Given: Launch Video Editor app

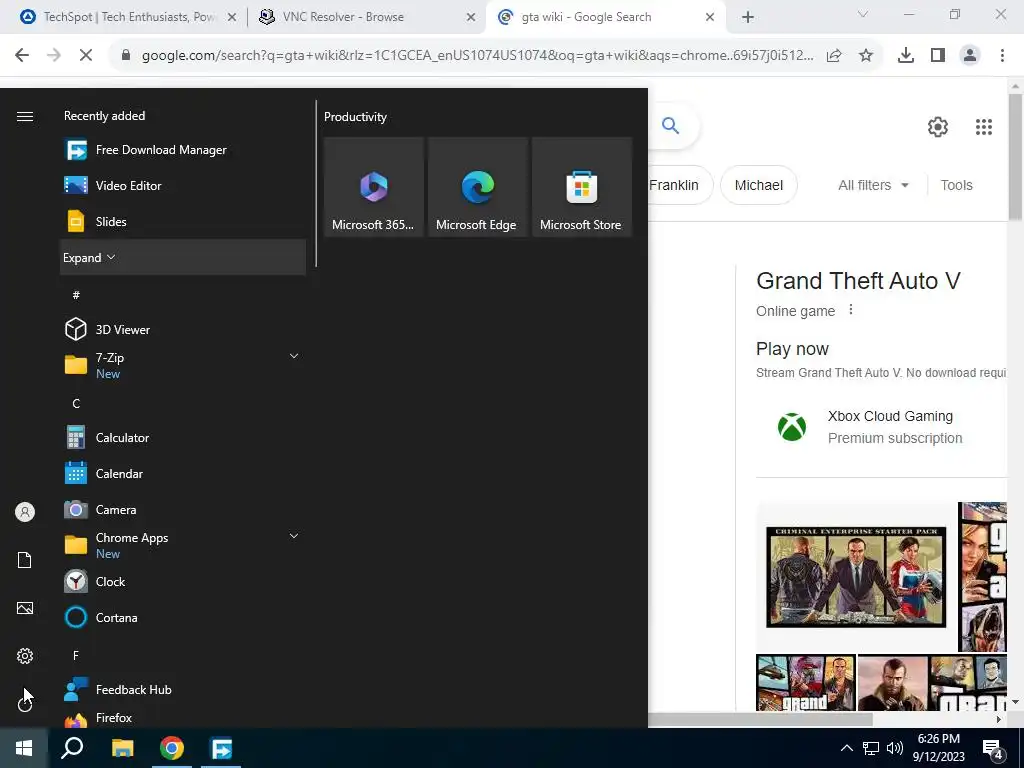Looking at the screenshot, I should click(x=183, y=186).
